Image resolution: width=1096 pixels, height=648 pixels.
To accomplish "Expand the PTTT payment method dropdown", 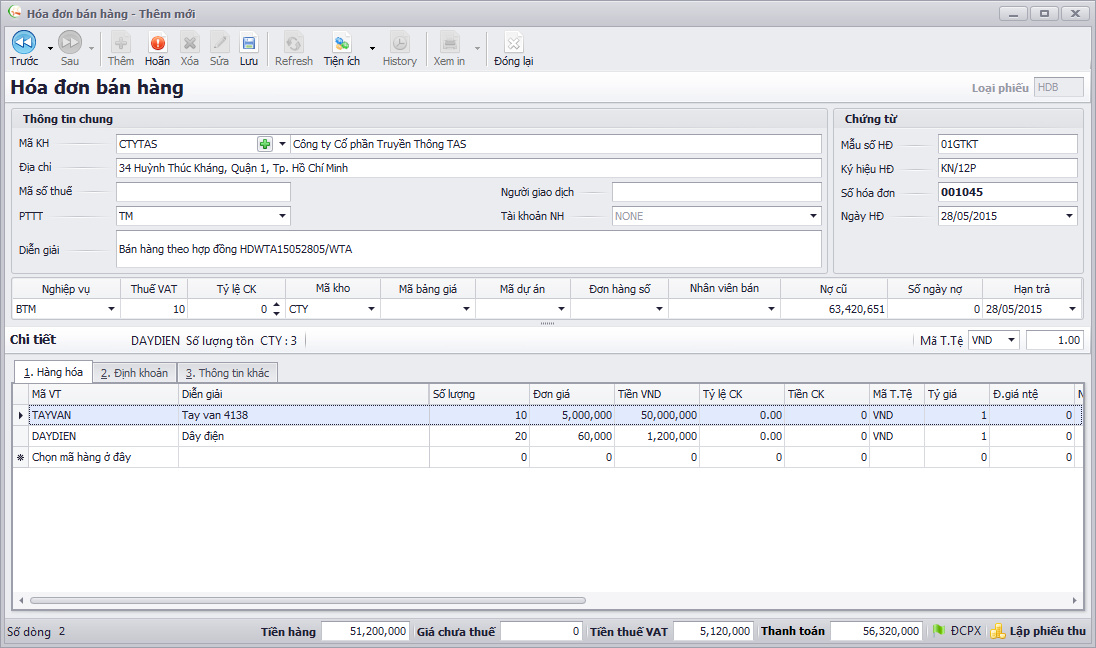I will [x=283, y=216].
